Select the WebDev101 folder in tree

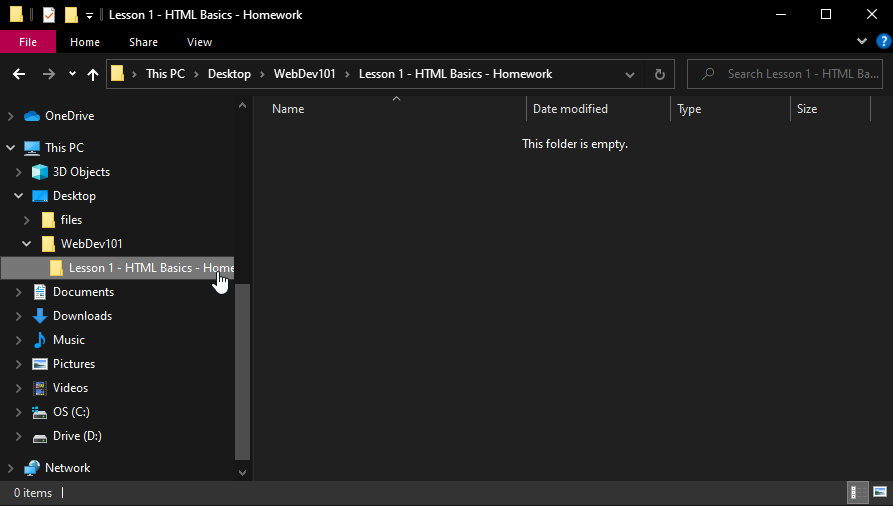91,243
